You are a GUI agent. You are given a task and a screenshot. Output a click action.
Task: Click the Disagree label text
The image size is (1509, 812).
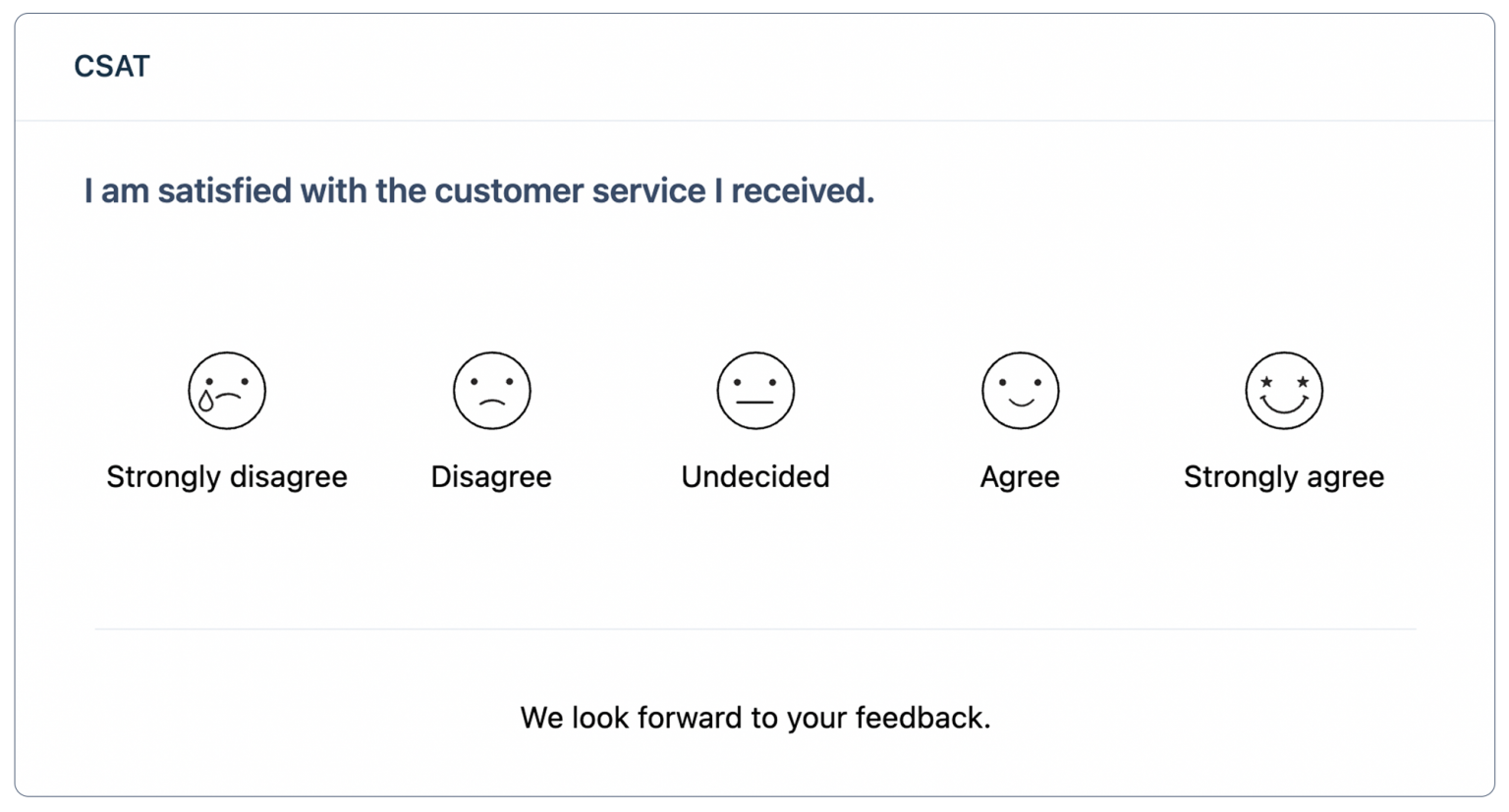(491, 476)
